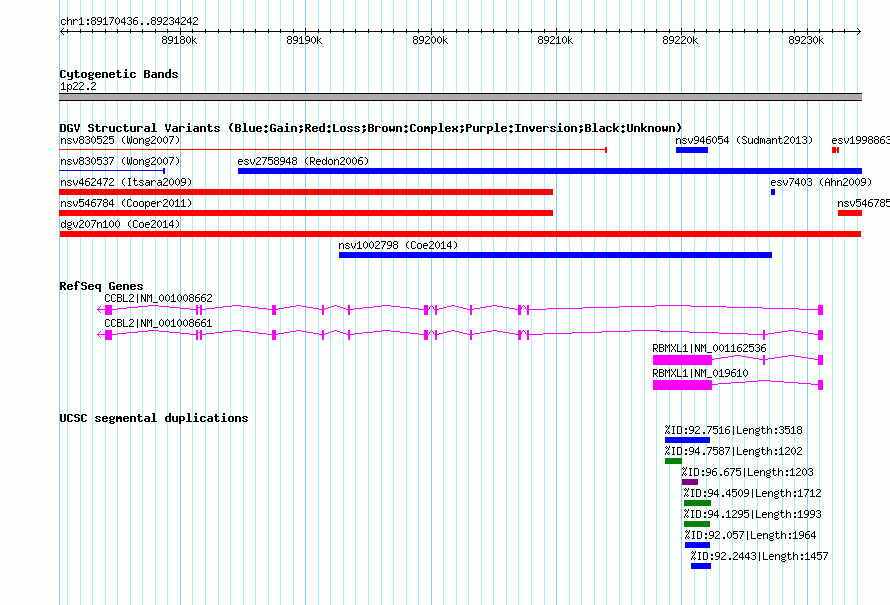
Task: Click the 1p22.2 band label
Action: click(x=78, y=86)
